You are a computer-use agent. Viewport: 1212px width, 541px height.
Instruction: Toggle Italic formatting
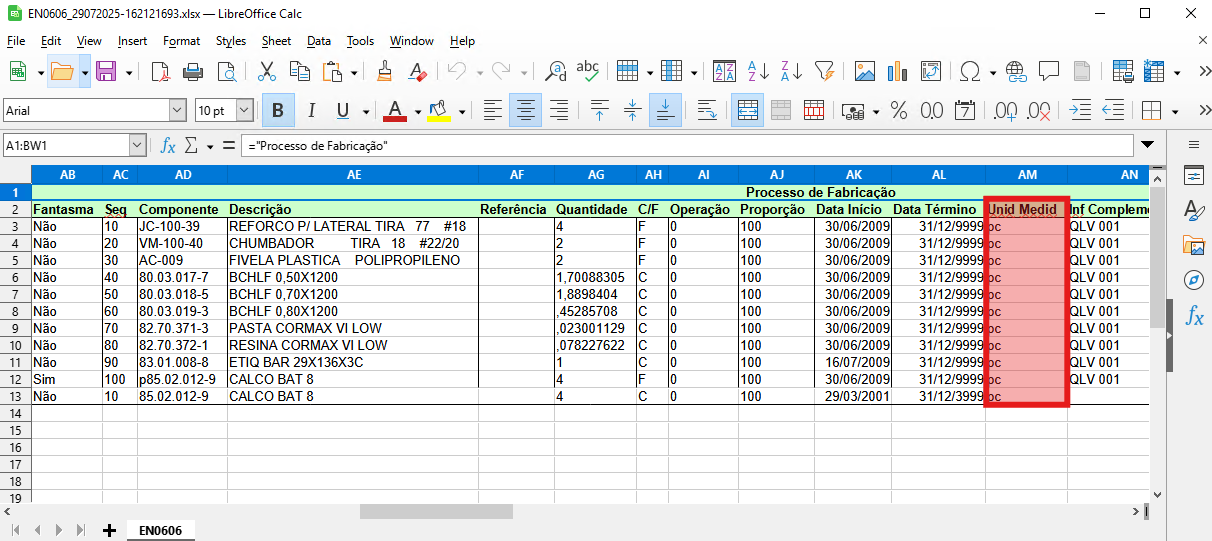pyautogui.click(x=311, y=110)
